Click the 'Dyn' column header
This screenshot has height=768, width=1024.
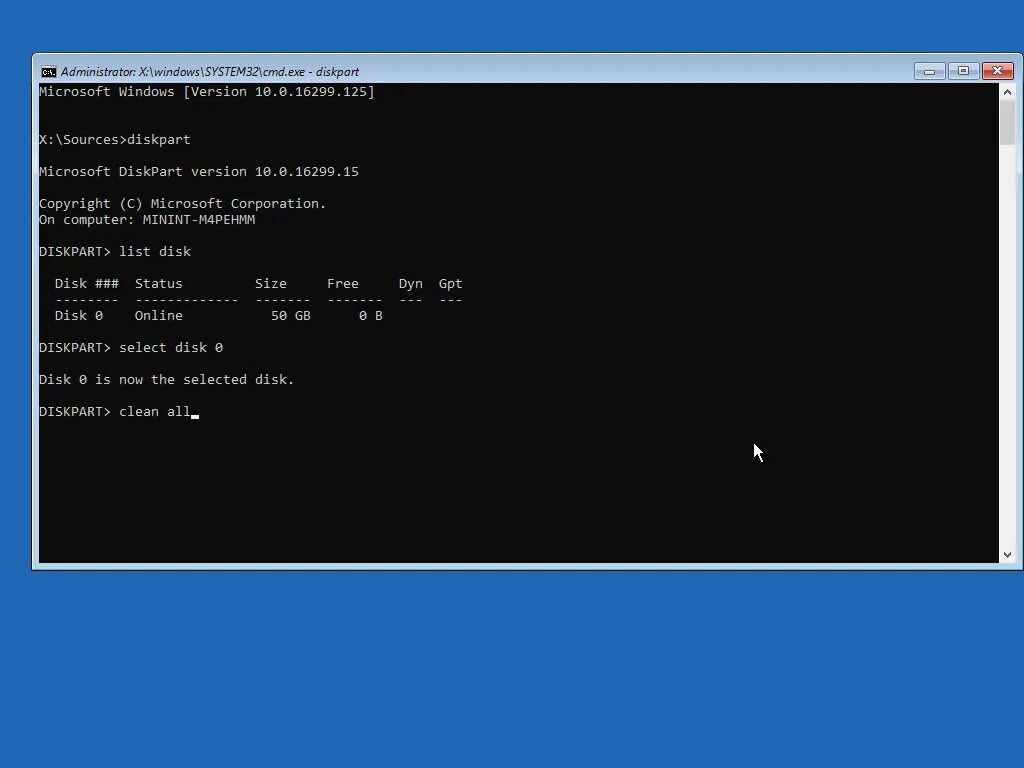click(411, 284)
